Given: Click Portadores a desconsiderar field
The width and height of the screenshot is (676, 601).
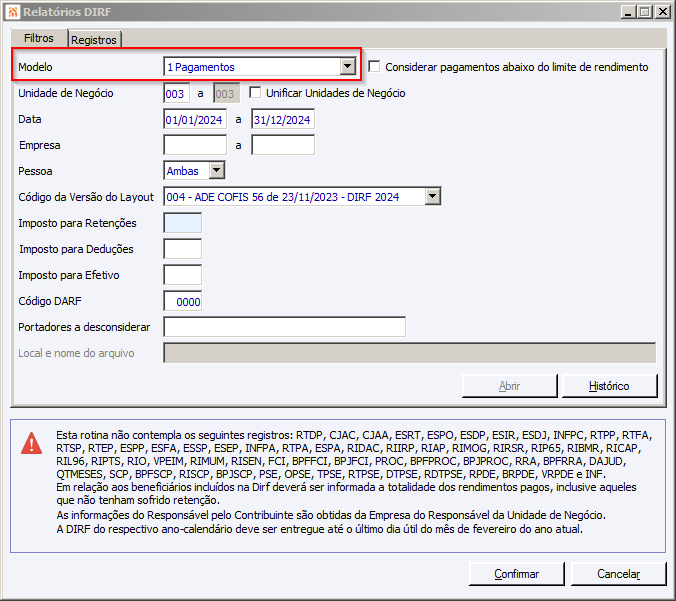Looking at the screenshot, I should point(285,327).
